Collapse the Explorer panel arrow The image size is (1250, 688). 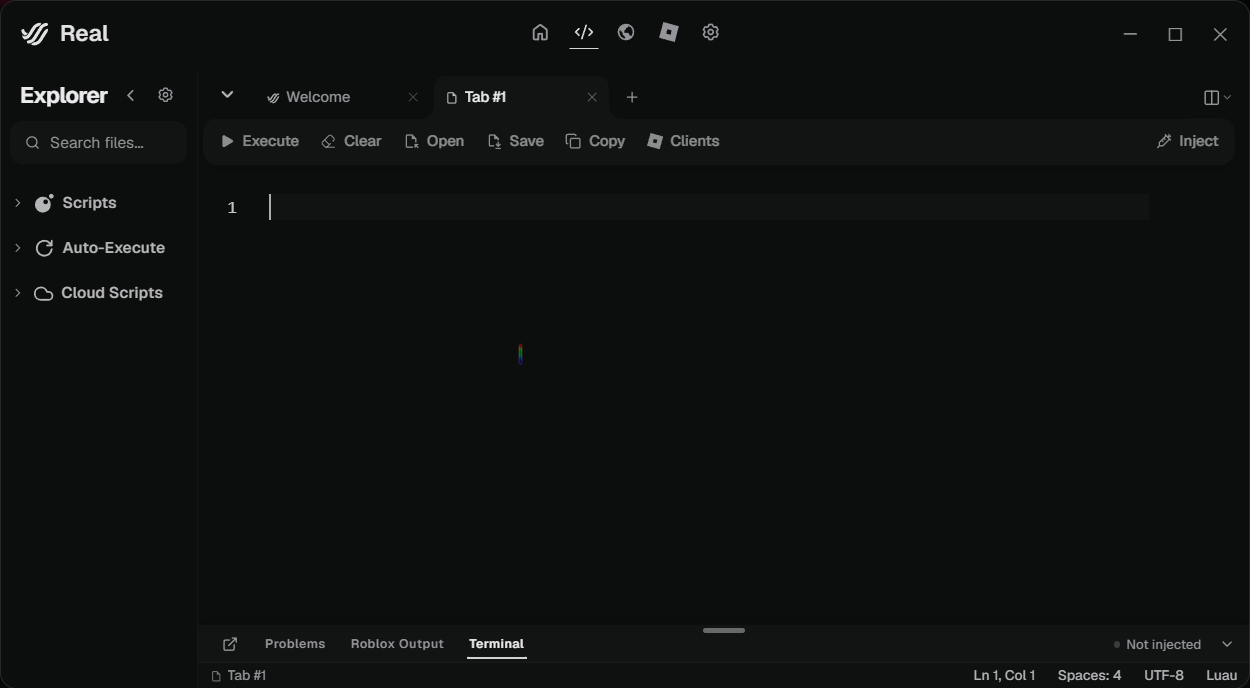click(131, 95)
